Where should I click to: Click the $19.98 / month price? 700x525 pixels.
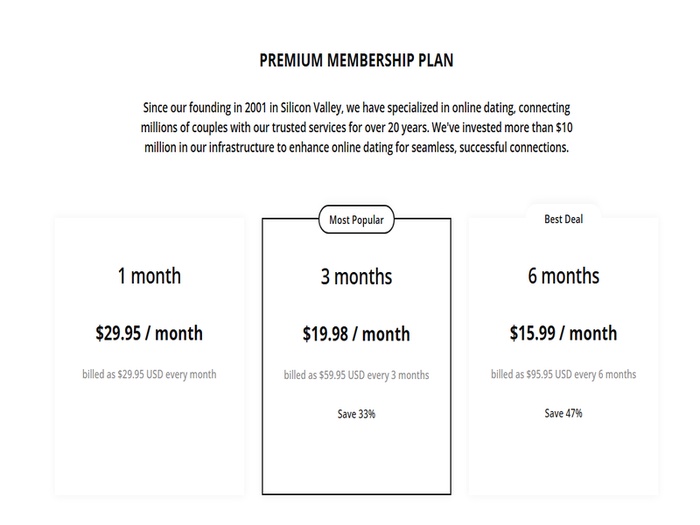pos(356,334)
